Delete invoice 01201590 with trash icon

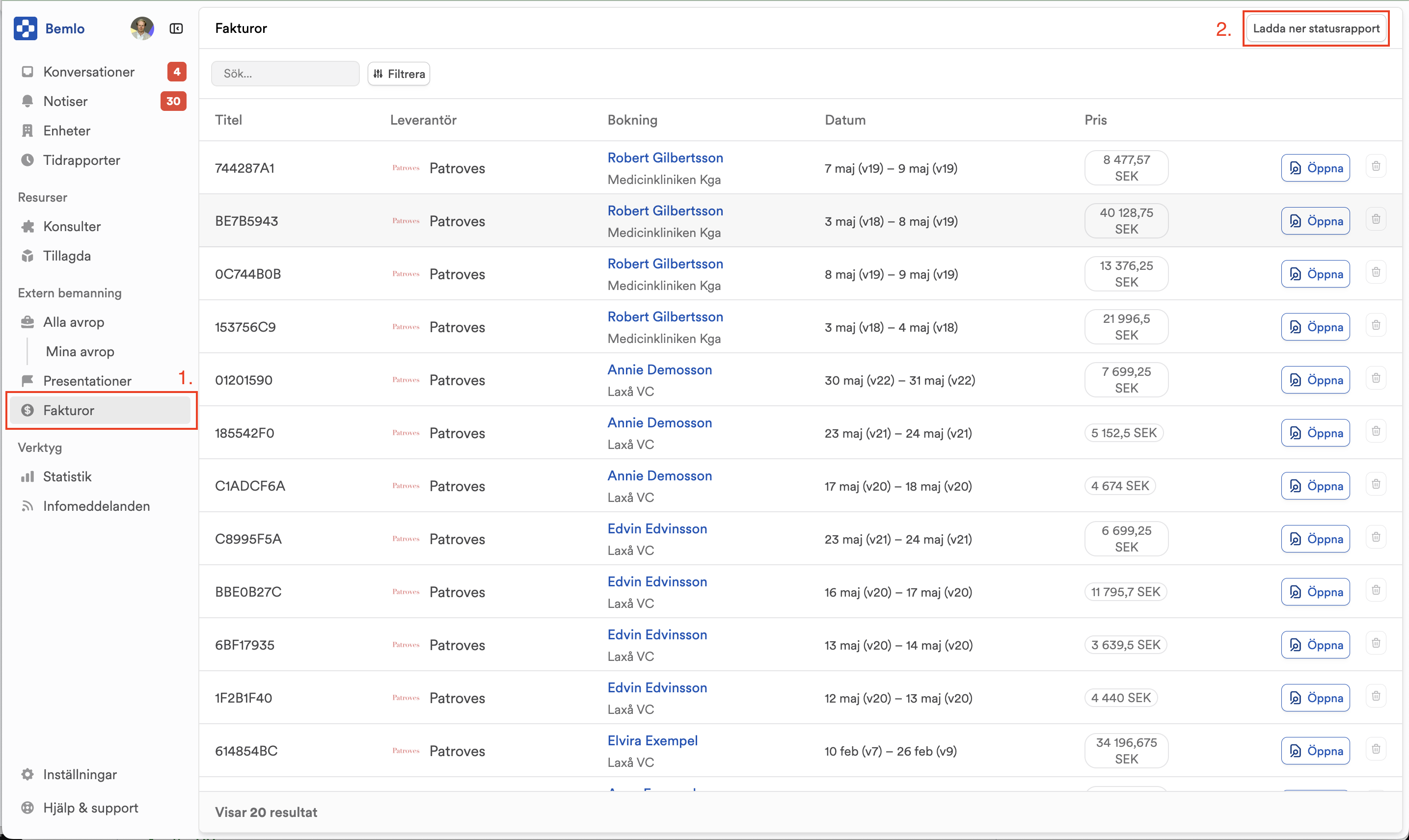pos(1376,378)
